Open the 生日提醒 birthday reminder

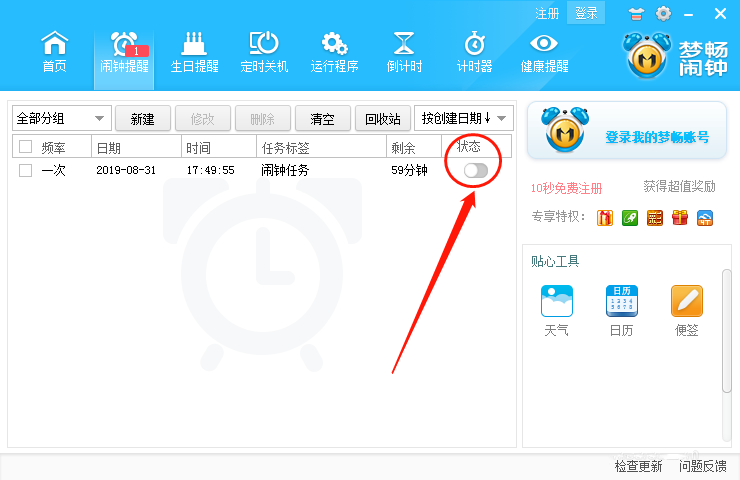coord(194,52)
